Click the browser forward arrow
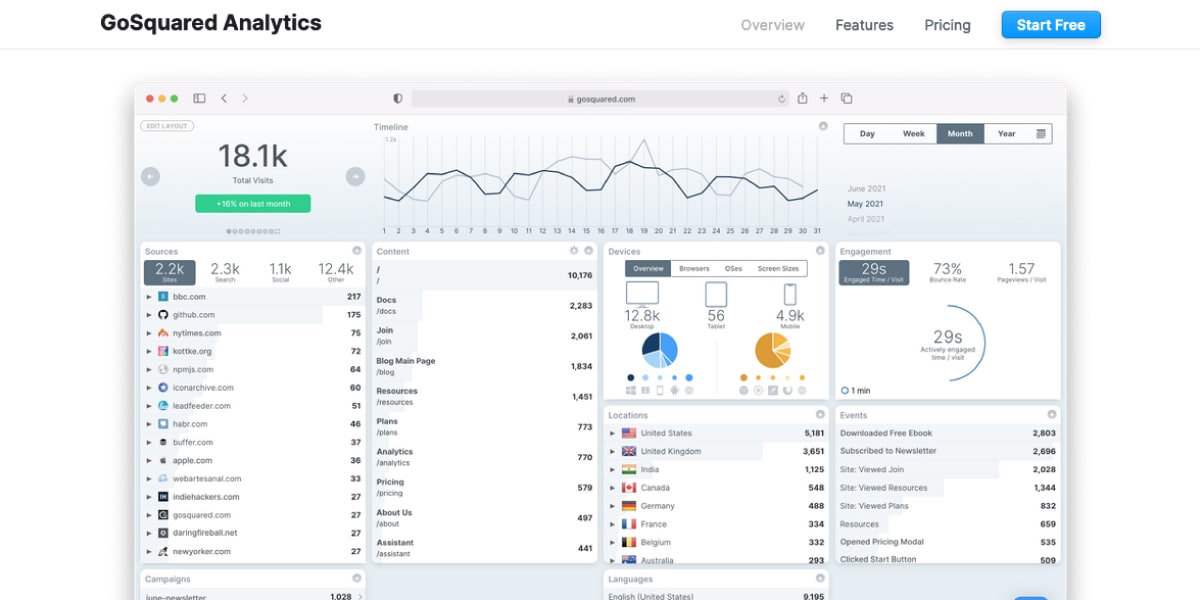The width and height of the screenshot is (1200, 600). (245, 98)
